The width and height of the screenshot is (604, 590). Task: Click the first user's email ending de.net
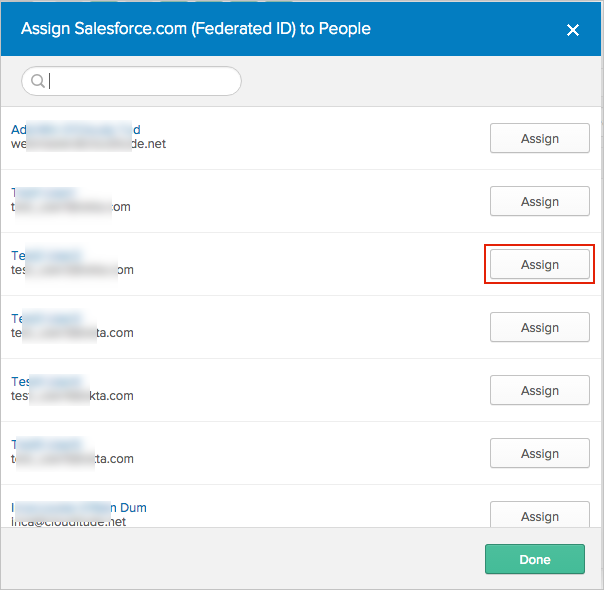88,143
